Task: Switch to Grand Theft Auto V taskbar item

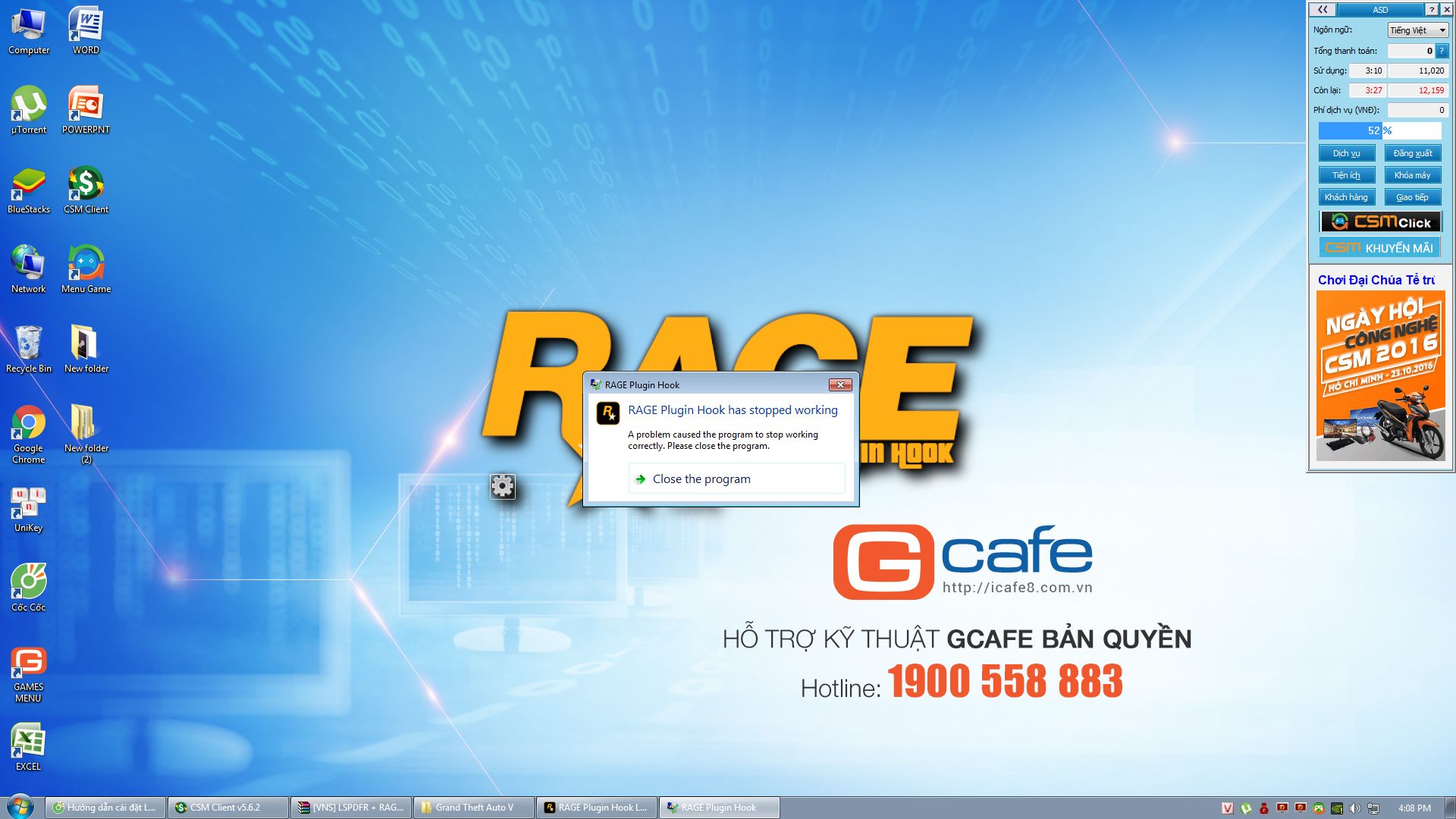Action: [x=473, y=808]
